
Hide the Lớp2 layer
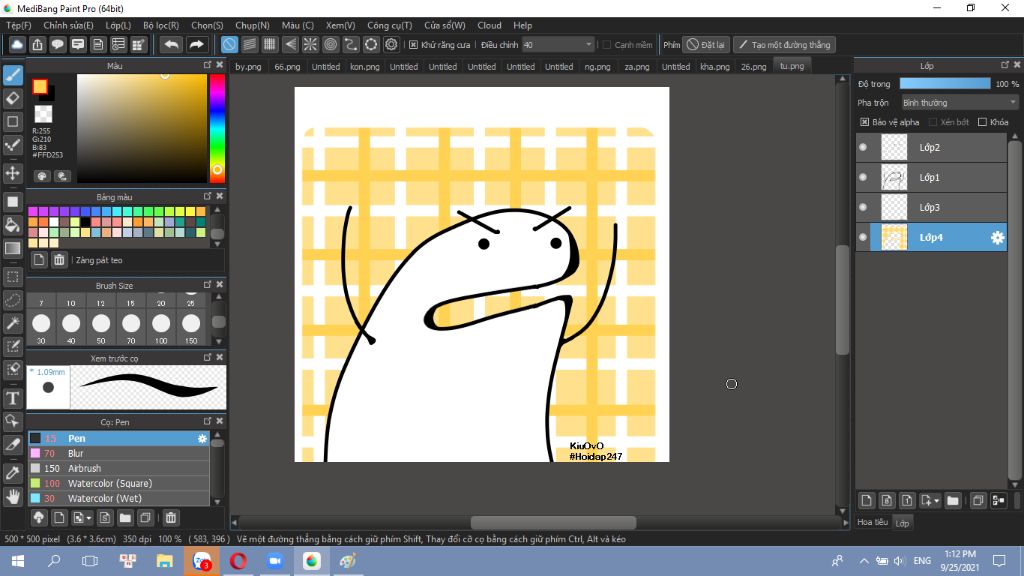(x=863, y=148)
